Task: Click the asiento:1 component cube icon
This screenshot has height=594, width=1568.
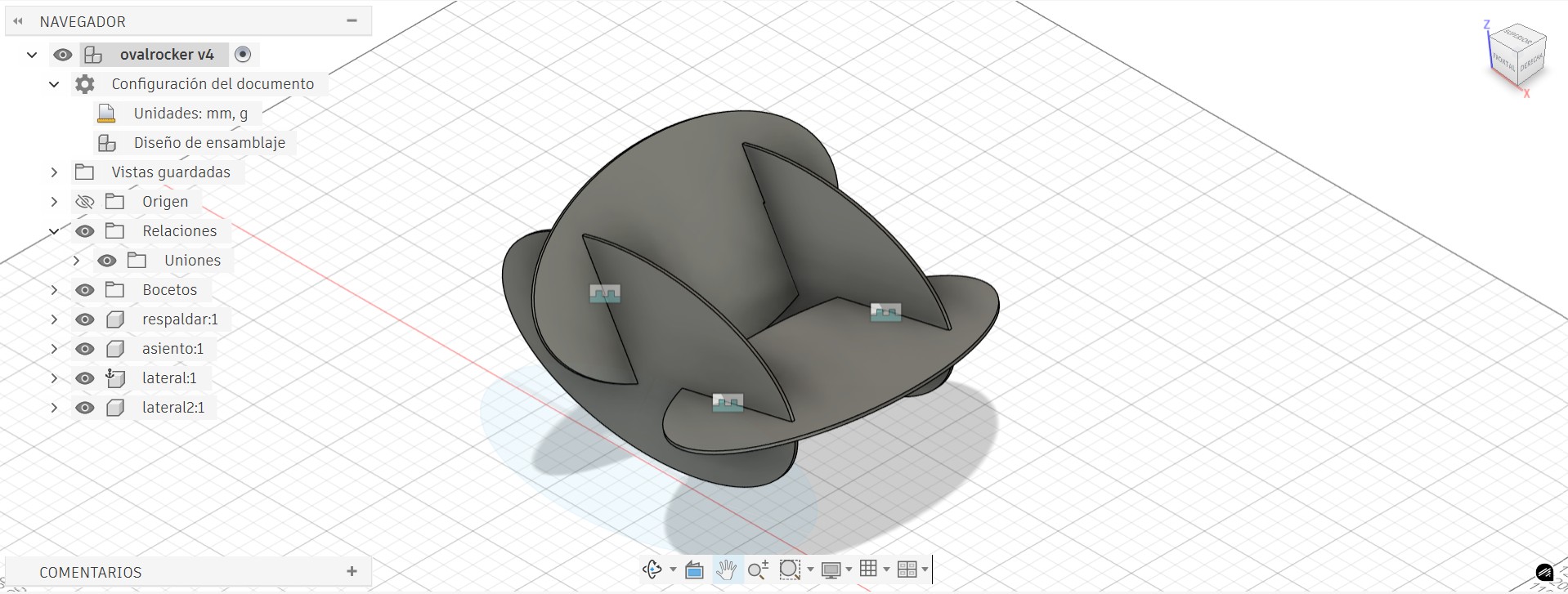Action: 115,349
